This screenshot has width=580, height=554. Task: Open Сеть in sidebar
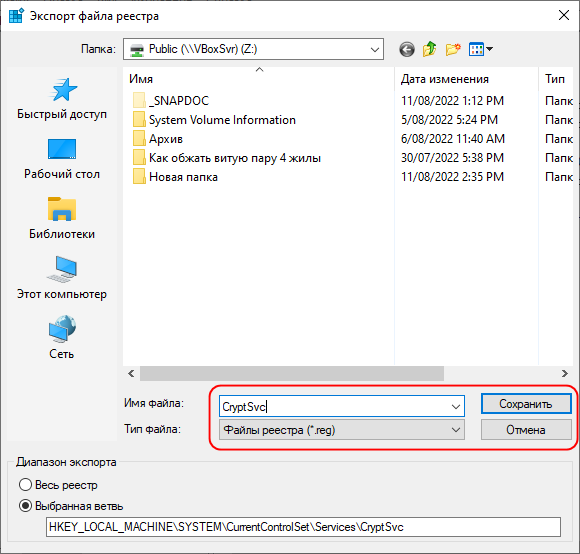[x=62, y=338]
